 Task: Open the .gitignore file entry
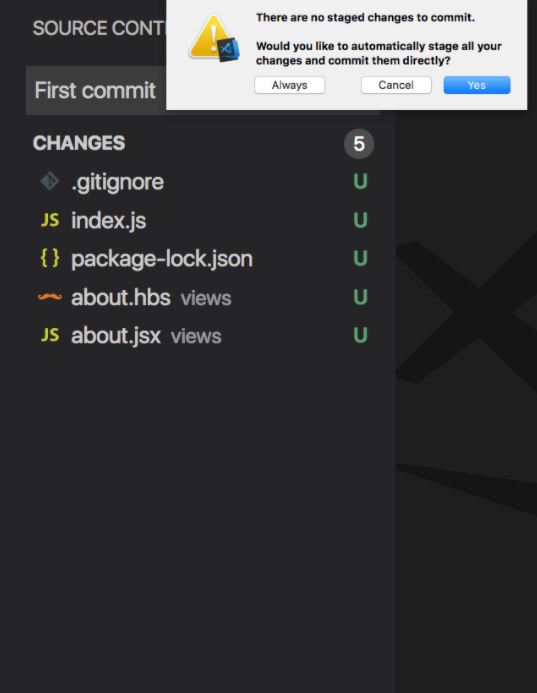tap(203, 182)
